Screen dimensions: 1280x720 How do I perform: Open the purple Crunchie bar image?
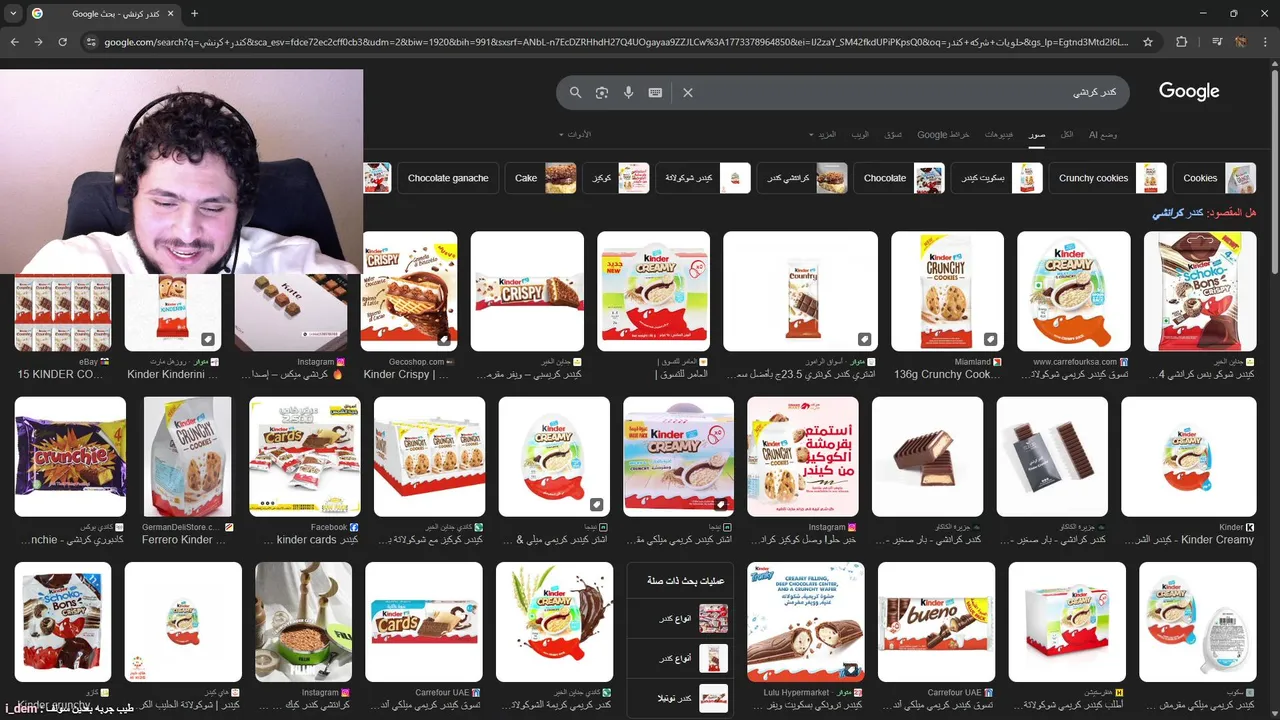pyautogui.click(x=70, y=456)
